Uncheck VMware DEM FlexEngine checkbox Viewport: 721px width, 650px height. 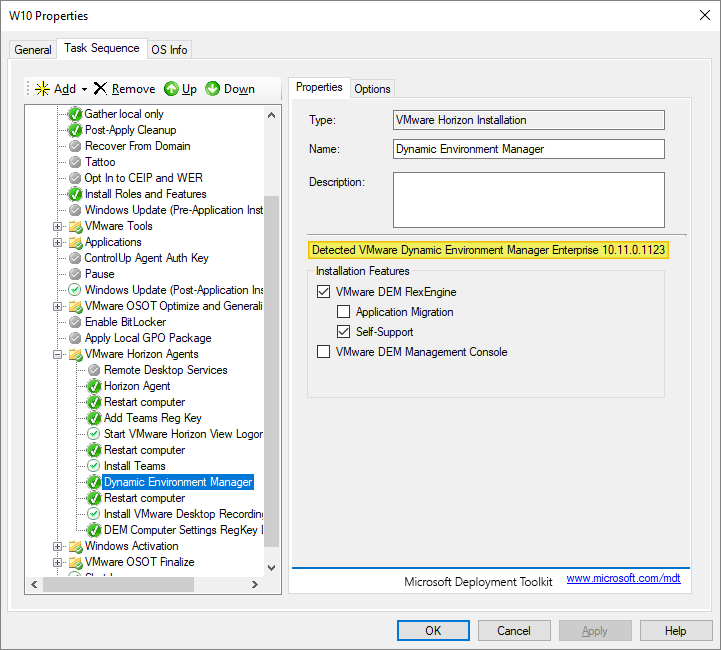pyautogui.click(x=323, y=292)
